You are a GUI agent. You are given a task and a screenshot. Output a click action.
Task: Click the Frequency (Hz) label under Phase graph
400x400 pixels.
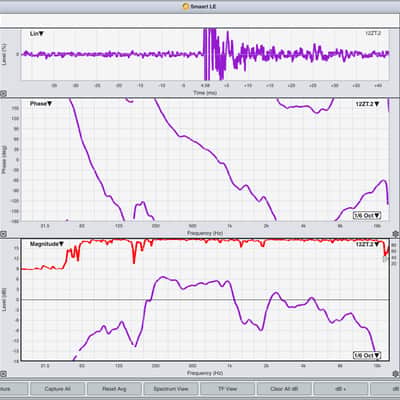coord(205,233)
